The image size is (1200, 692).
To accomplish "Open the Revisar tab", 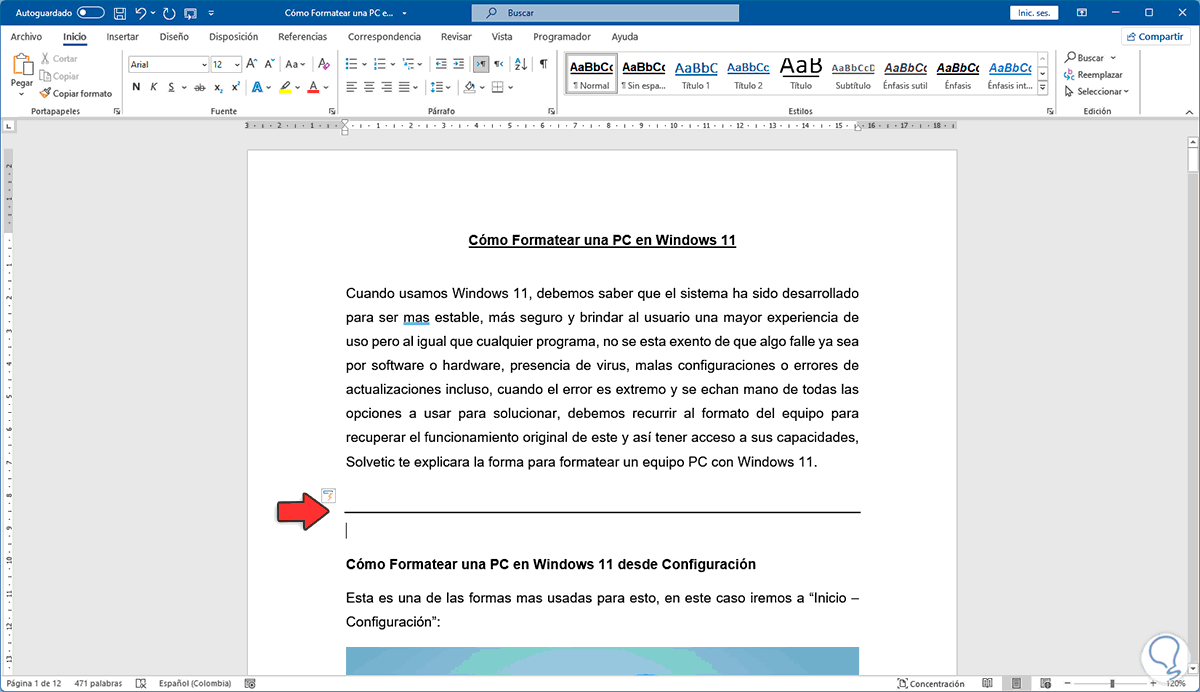I will tap(456, 36).
